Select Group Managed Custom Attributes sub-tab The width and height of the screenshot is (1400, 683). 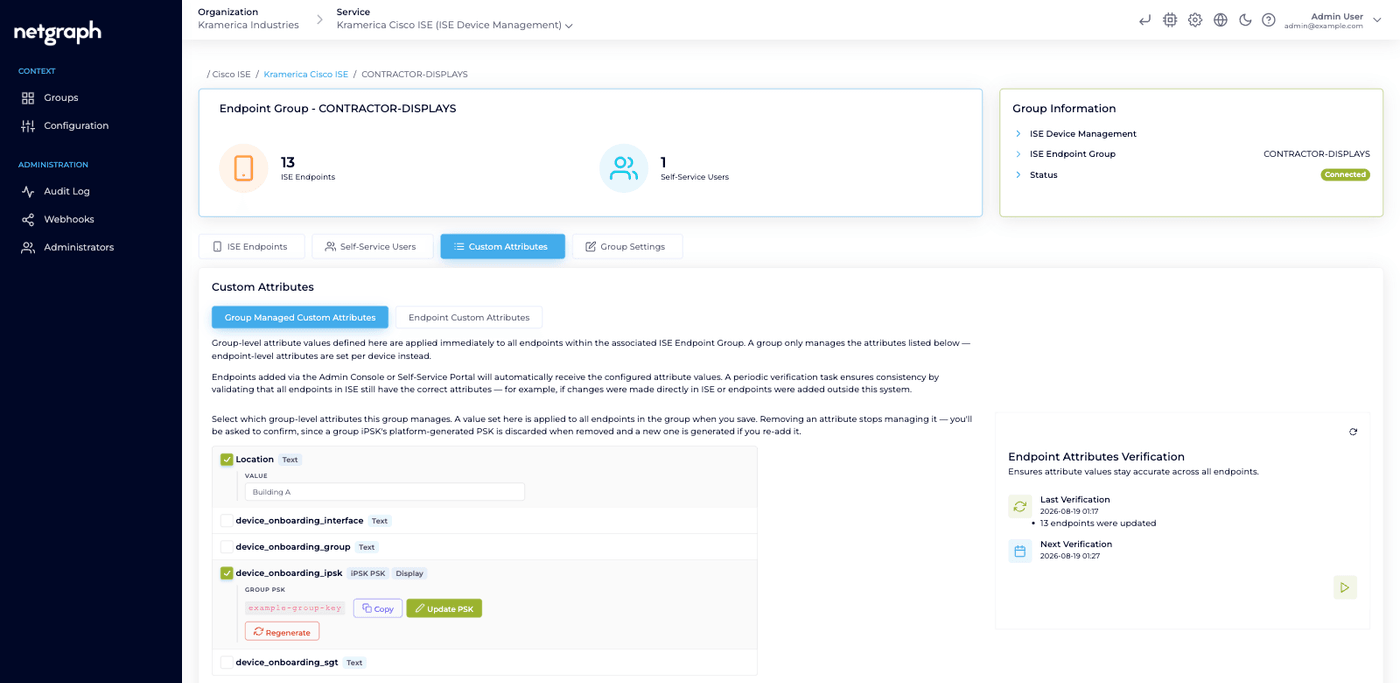300,317
